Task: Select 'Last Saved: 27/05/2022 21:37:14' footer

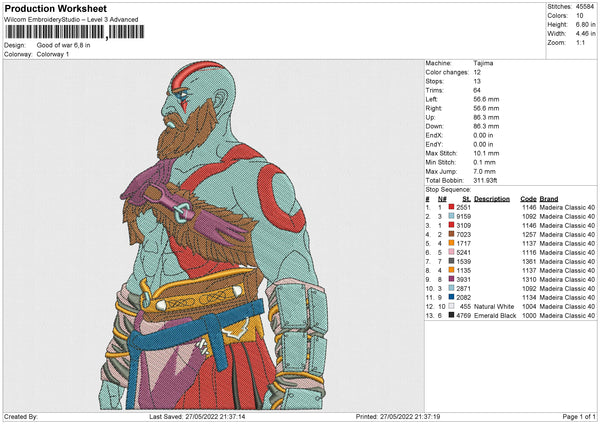Action: pos(197,417)
